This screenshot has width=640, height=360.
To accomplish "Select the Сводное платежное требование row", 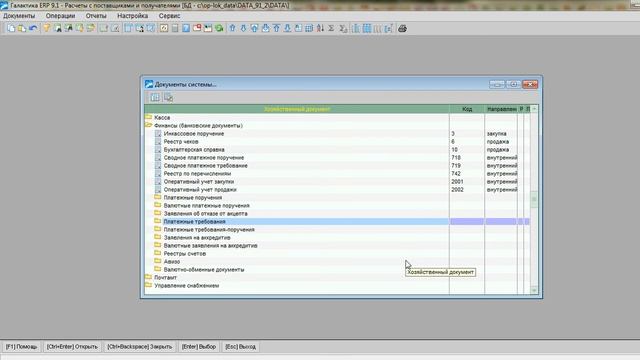I will pyautogui.click(x=337, y=165).
